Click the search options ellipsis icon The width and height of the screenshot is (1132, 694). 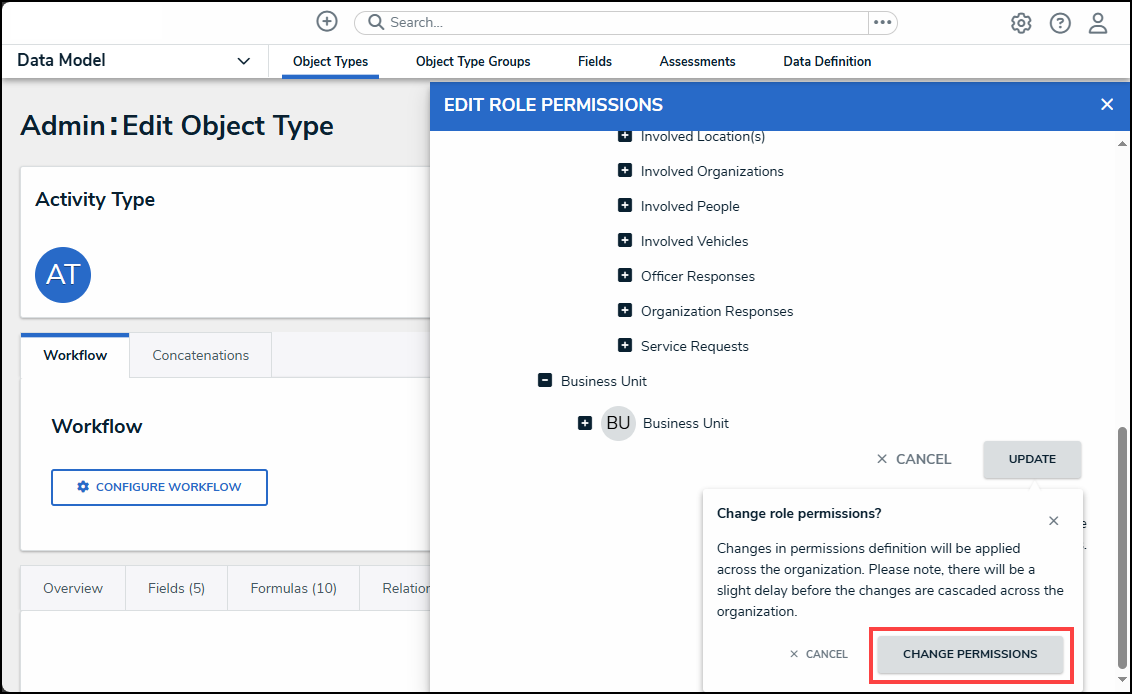click(882, 23)
